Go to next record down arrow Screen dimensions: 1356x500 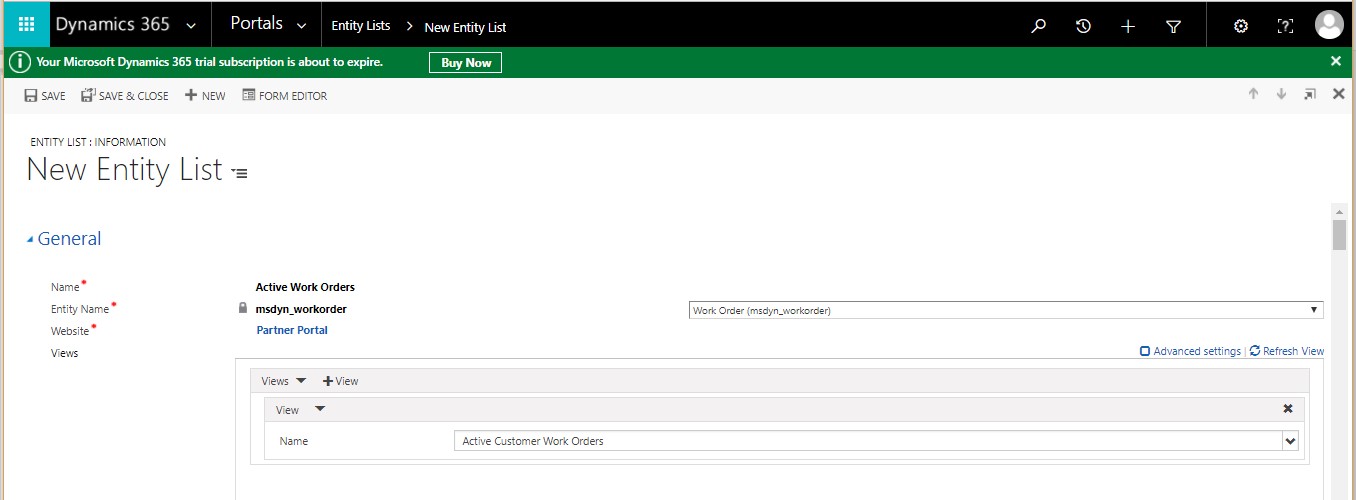(x=1281, y=94)
